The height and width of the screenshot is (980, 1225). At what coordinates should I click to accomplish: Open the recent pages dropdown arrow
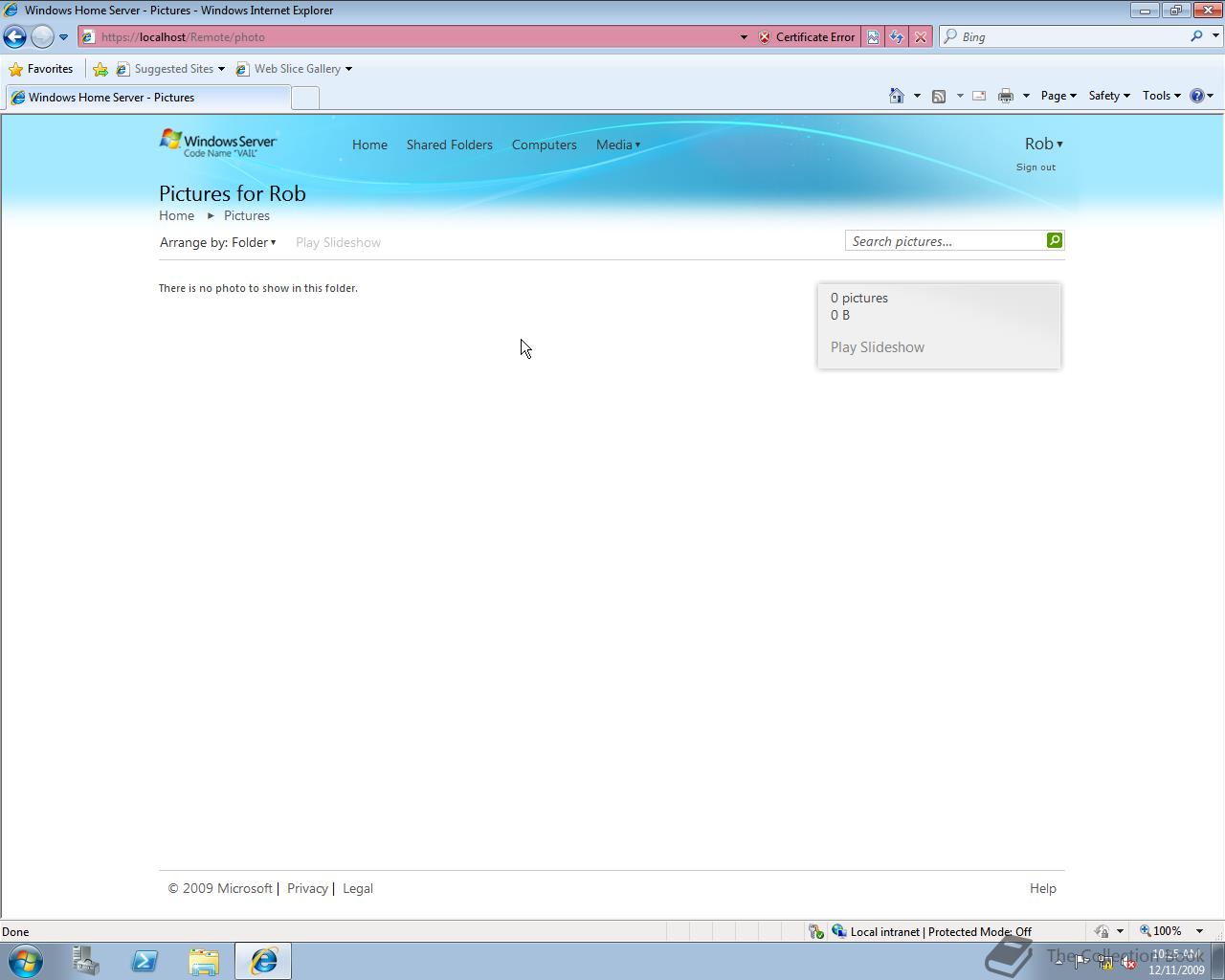point(63,37)
